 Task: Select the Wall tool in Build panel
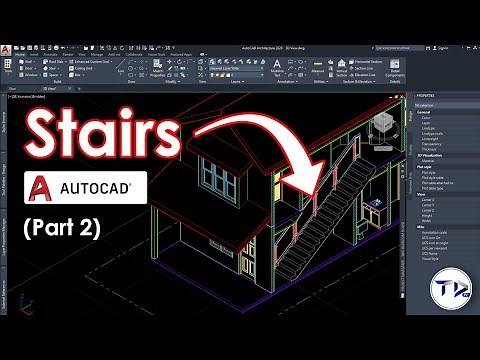[x=26, y=62]
